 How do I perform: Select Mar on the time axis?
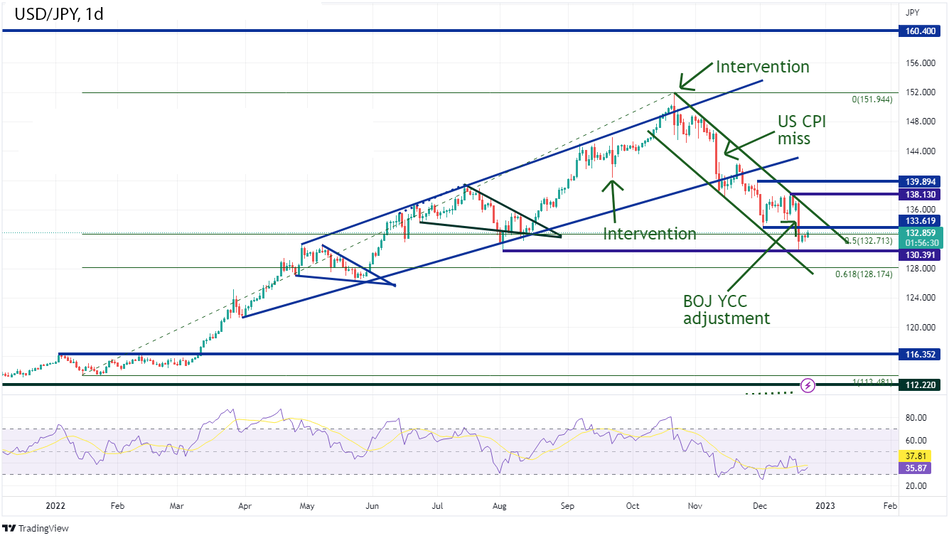point(176,506)
